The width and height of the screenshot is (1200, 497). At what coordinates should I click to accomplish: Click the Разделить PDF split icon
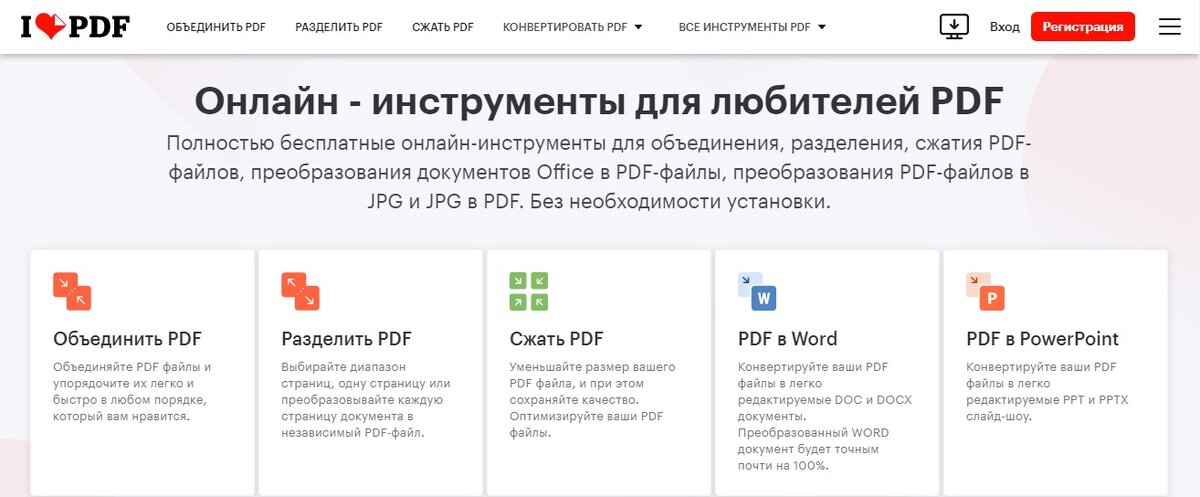pos(300,291)
